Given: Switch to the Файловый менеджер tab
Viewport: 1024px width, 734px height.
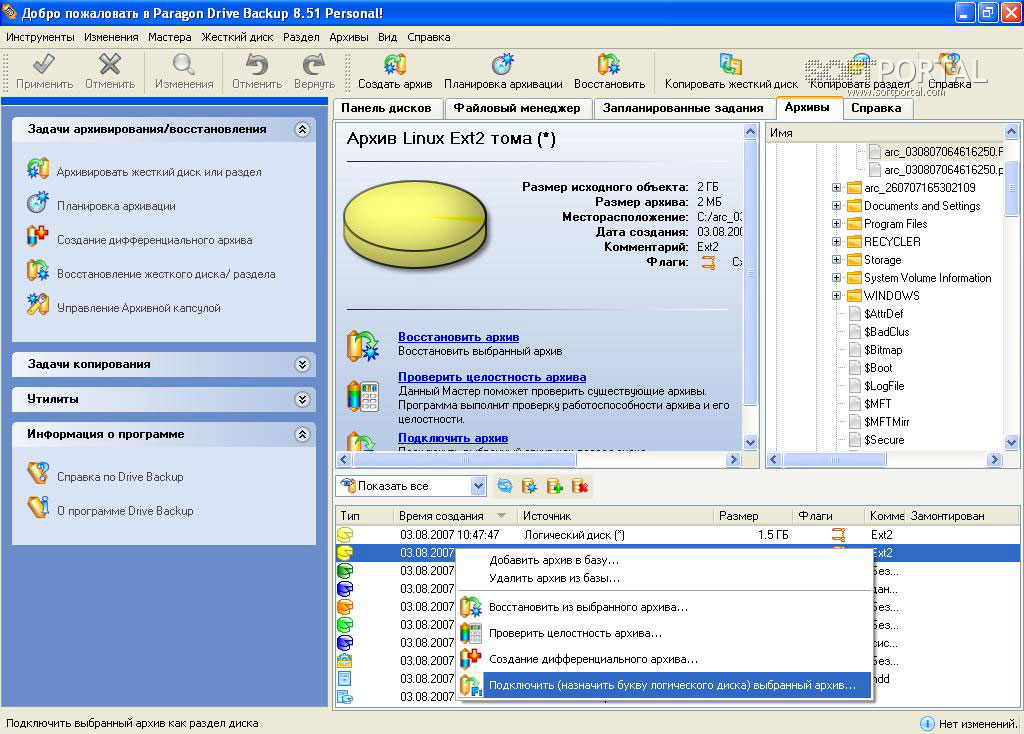Looking at the screenshot, I should (517, 108).
